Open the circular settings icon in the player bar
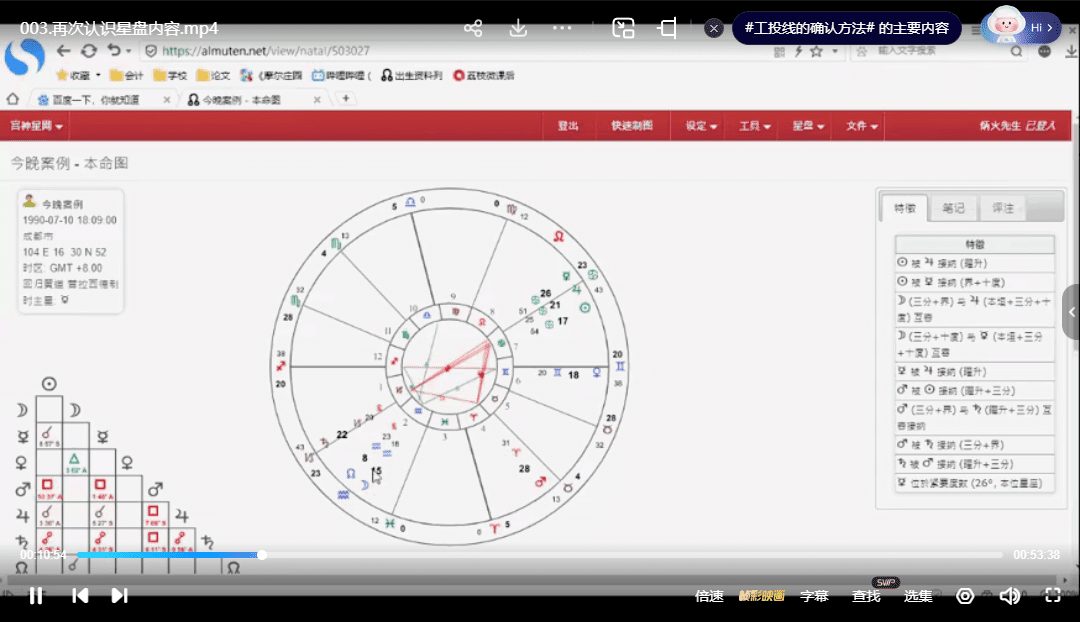This screenshot has width=1080, height=622. pyautogui.click(x=965, y=596)
